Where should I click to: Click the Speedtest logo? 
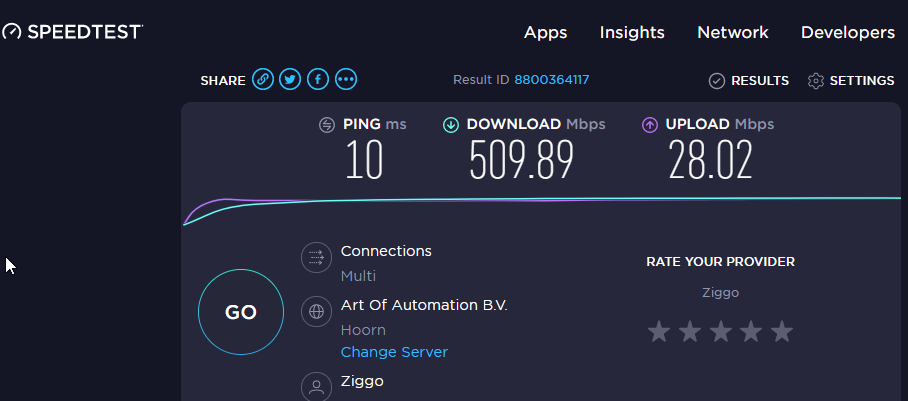[73, 32]
